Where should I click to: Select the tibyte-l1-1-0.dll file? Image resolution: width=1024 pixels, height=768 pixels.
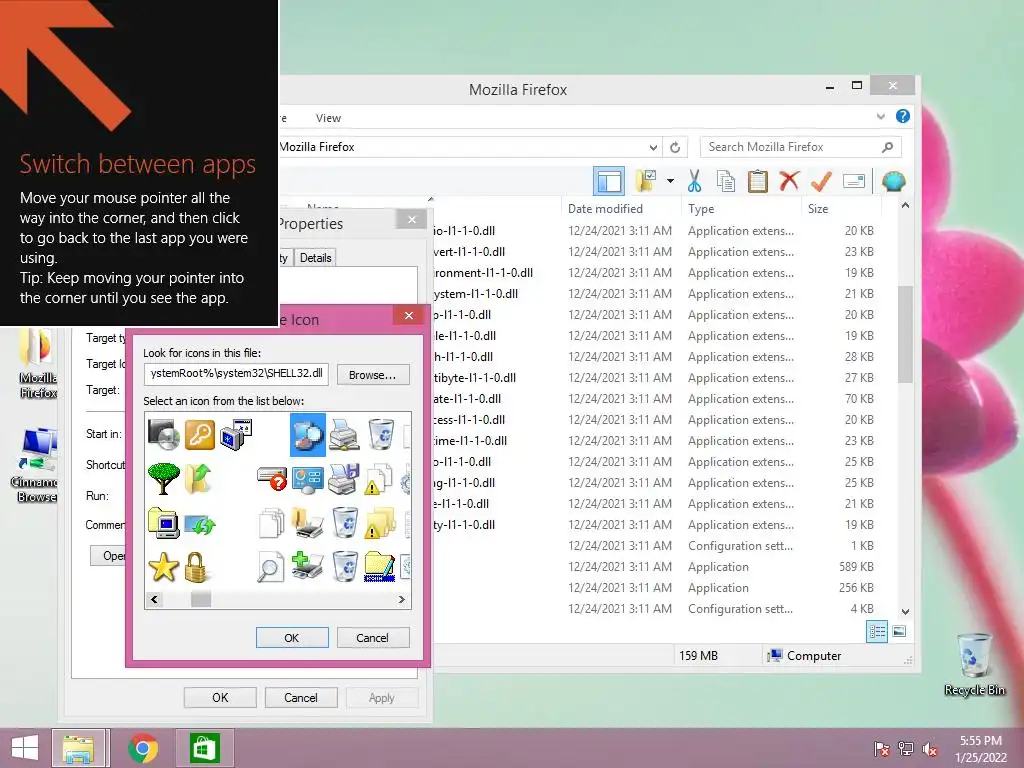click(x=475, y=377)
